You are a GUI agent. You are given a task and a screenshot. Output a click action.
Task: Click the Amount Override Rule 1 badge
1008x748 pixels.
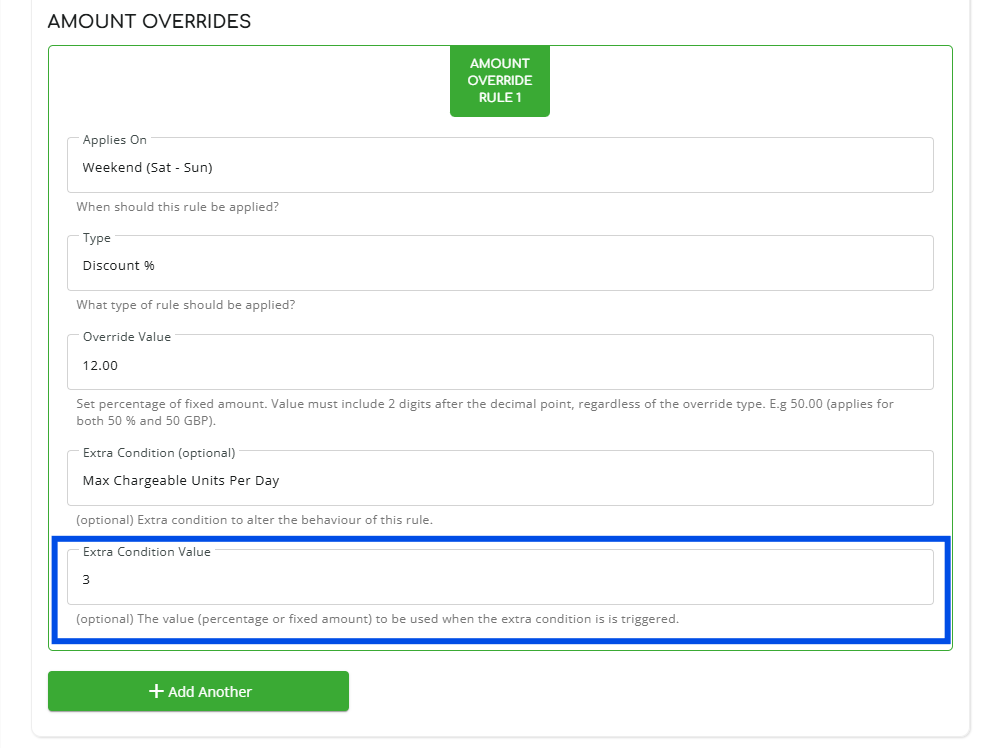click(x=500, y=81)
